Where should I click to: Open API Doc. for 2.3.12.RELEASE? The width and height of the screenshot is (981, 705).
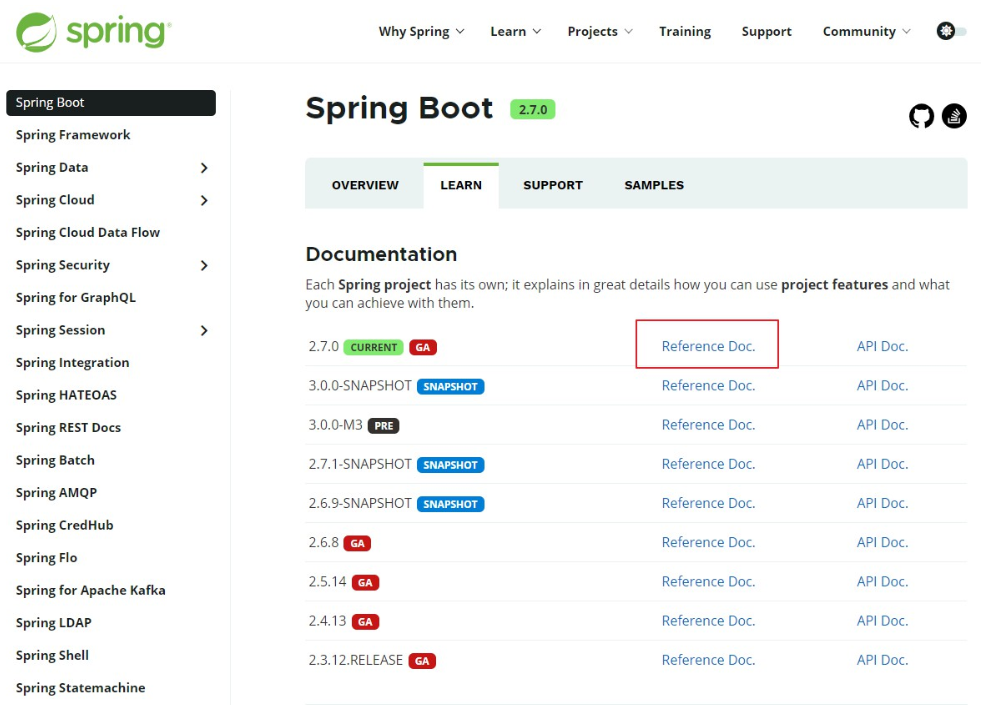(882, 660)
